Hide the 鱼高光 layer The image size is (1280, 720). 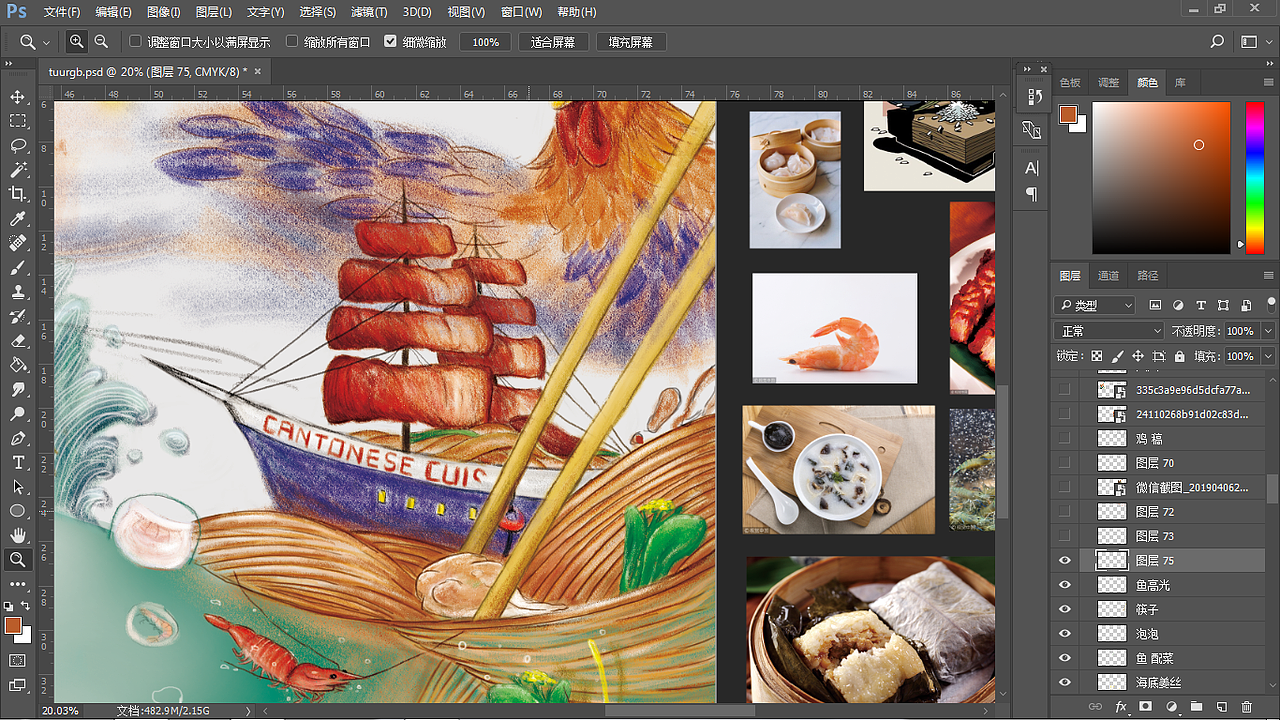point(1064,585)
